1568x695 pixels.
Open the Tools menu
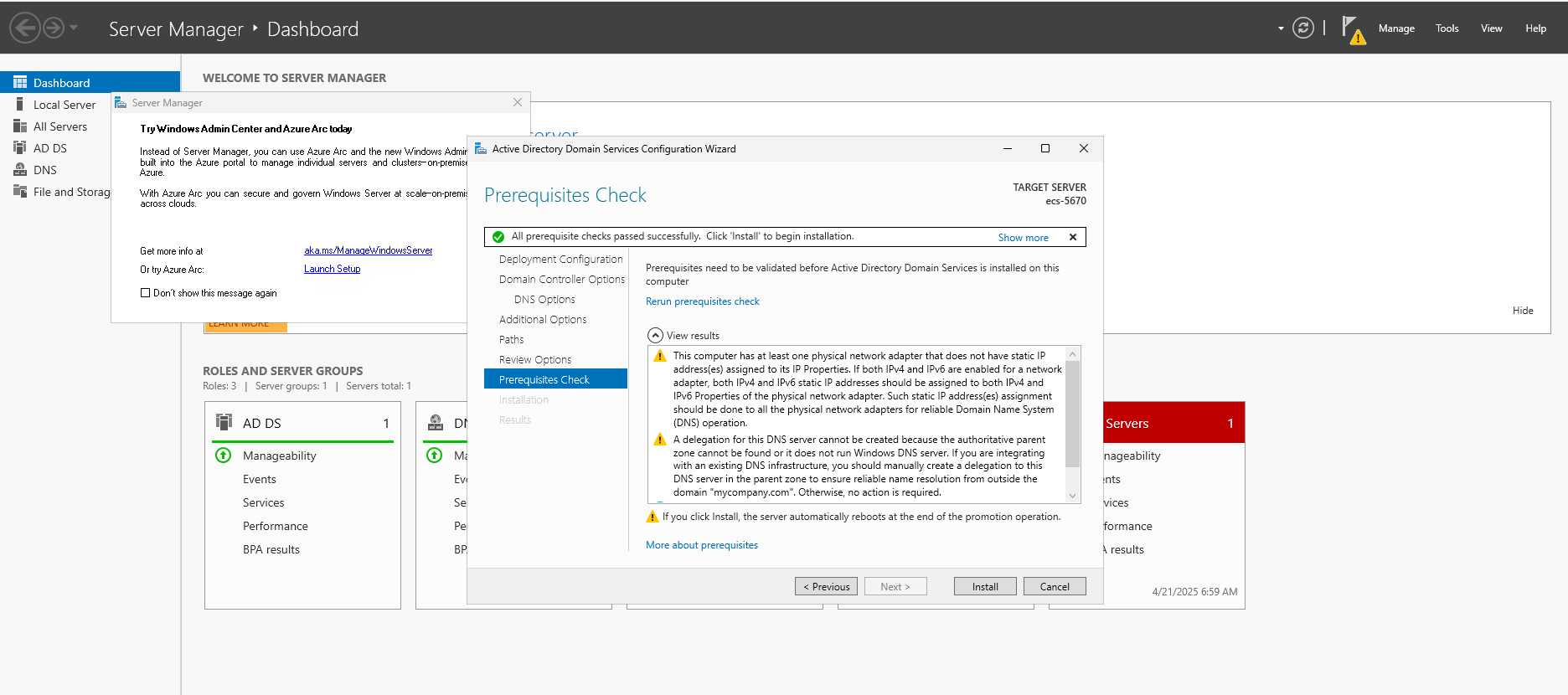[x=1447, y=28]
